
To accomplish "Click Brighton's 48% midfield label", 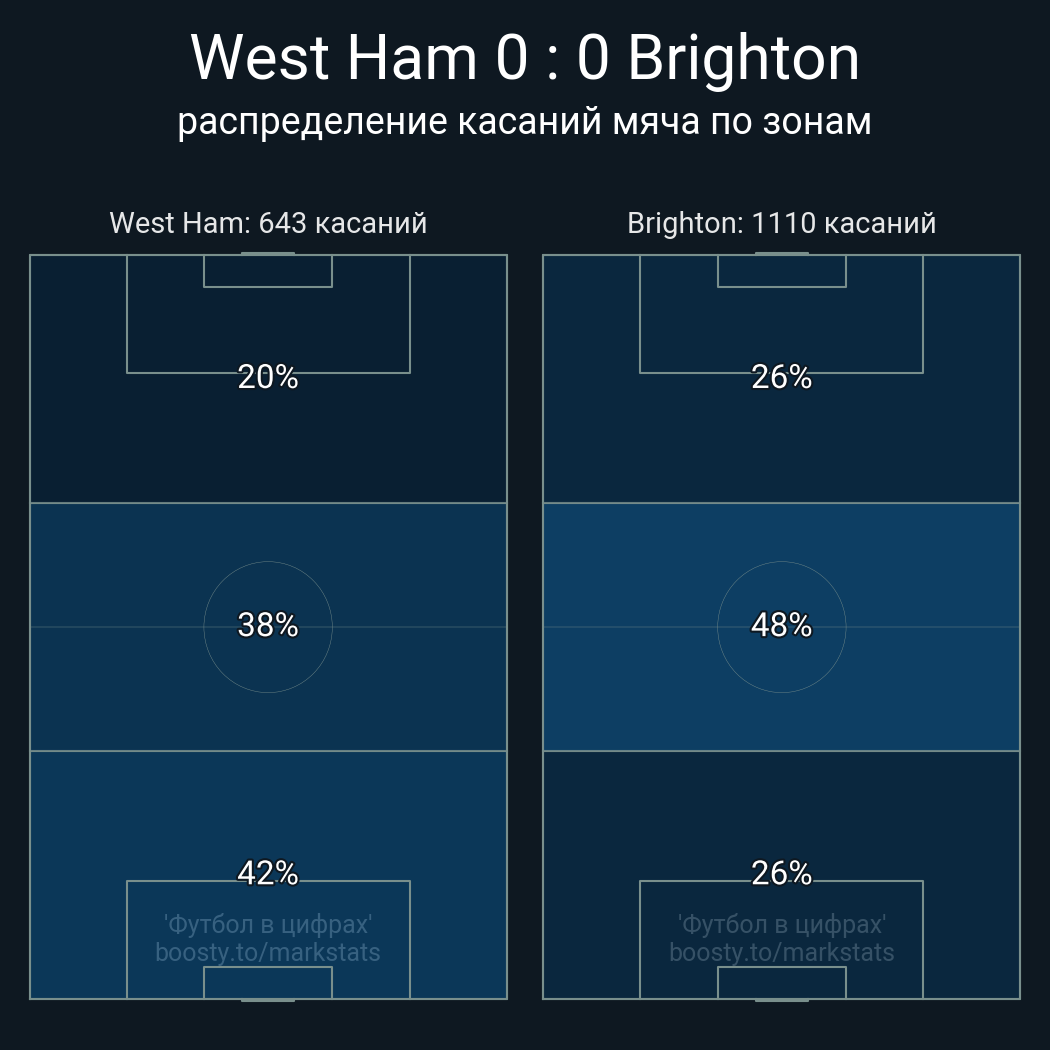I will click(x=781, y=625).
